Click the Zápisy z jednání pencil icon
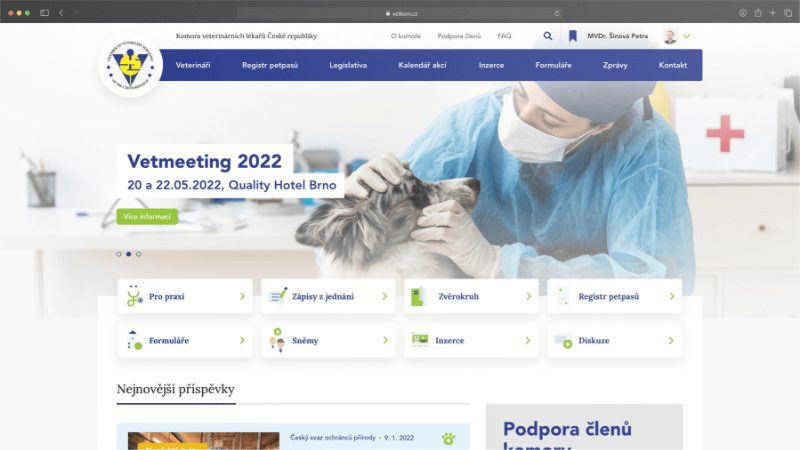This screenshot has width=800, height=450. click(x=277, y=297)
